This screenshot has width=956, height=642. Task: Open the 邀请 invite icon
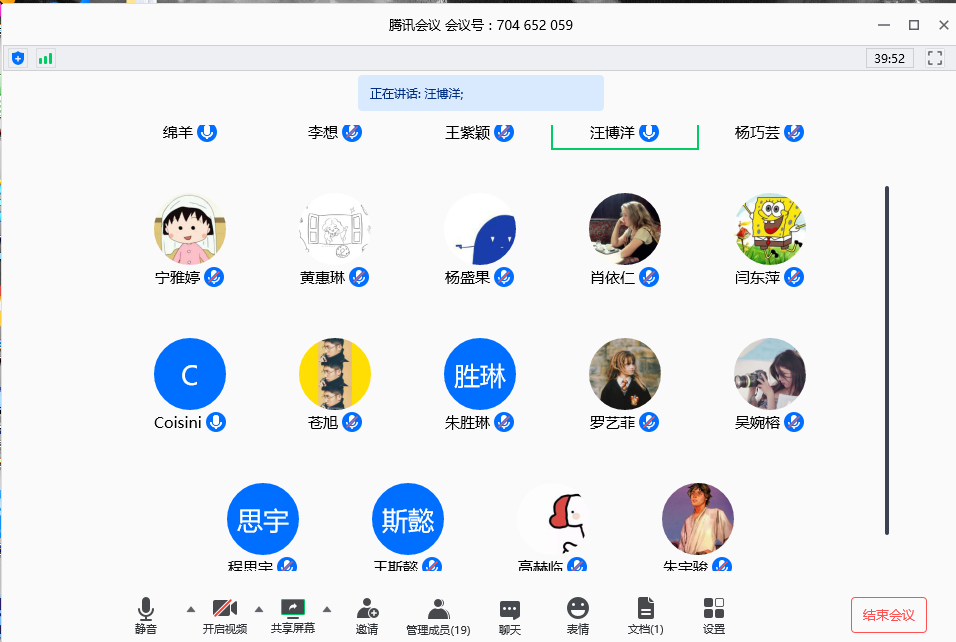(x=367, y=615)
